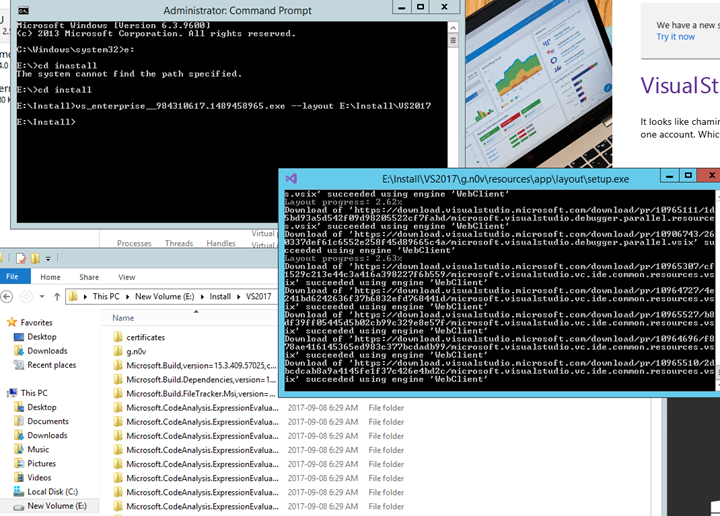
Task: Select the g.n0v folder name
Action: (136, 352)
